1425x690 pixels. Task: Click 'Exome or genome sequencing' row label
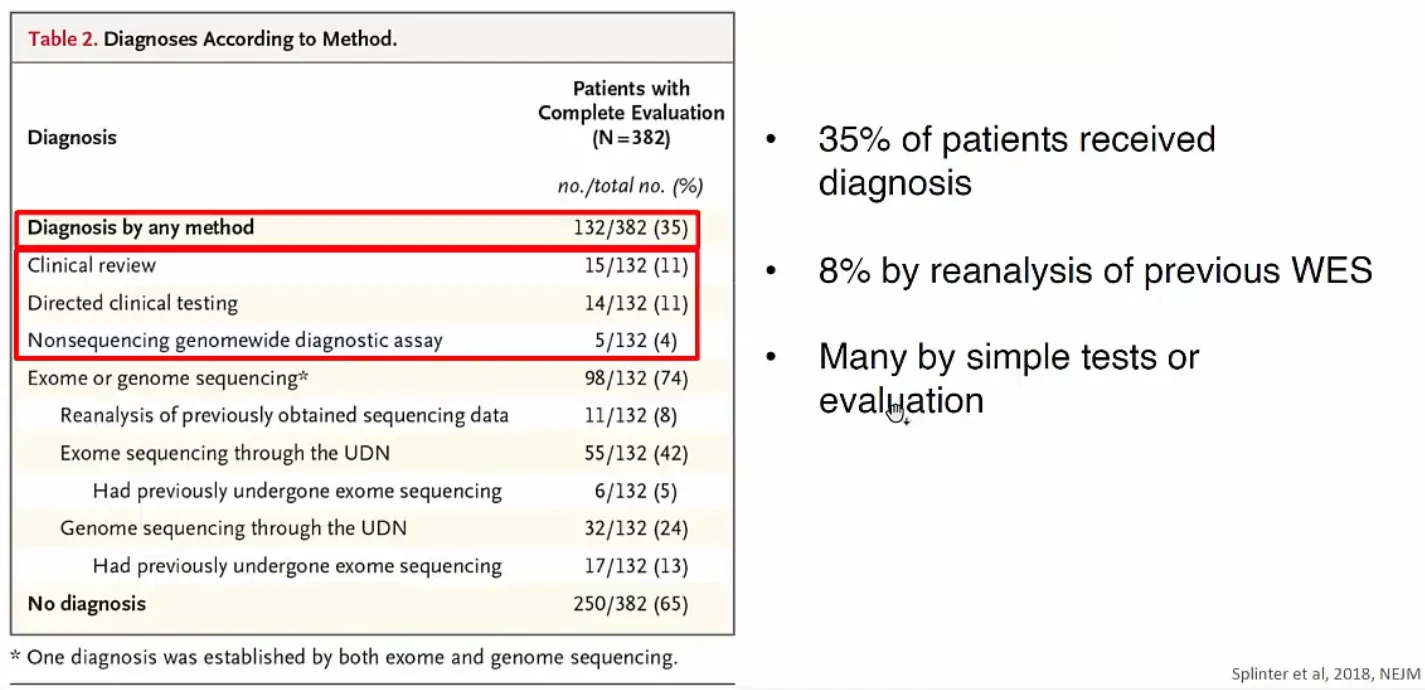point(167,378)
